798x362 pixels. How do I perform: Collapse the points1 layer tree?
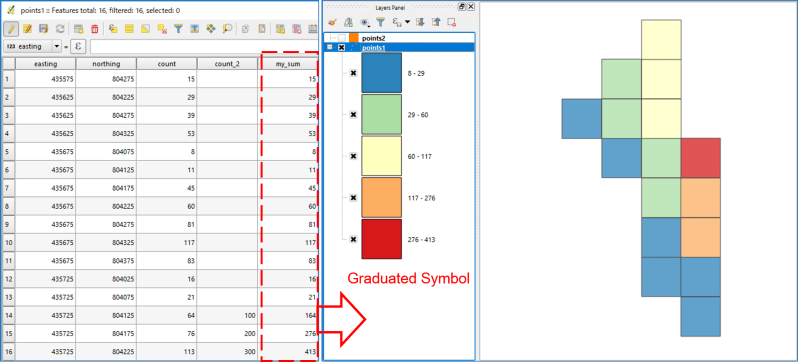[x=330, y=47]
